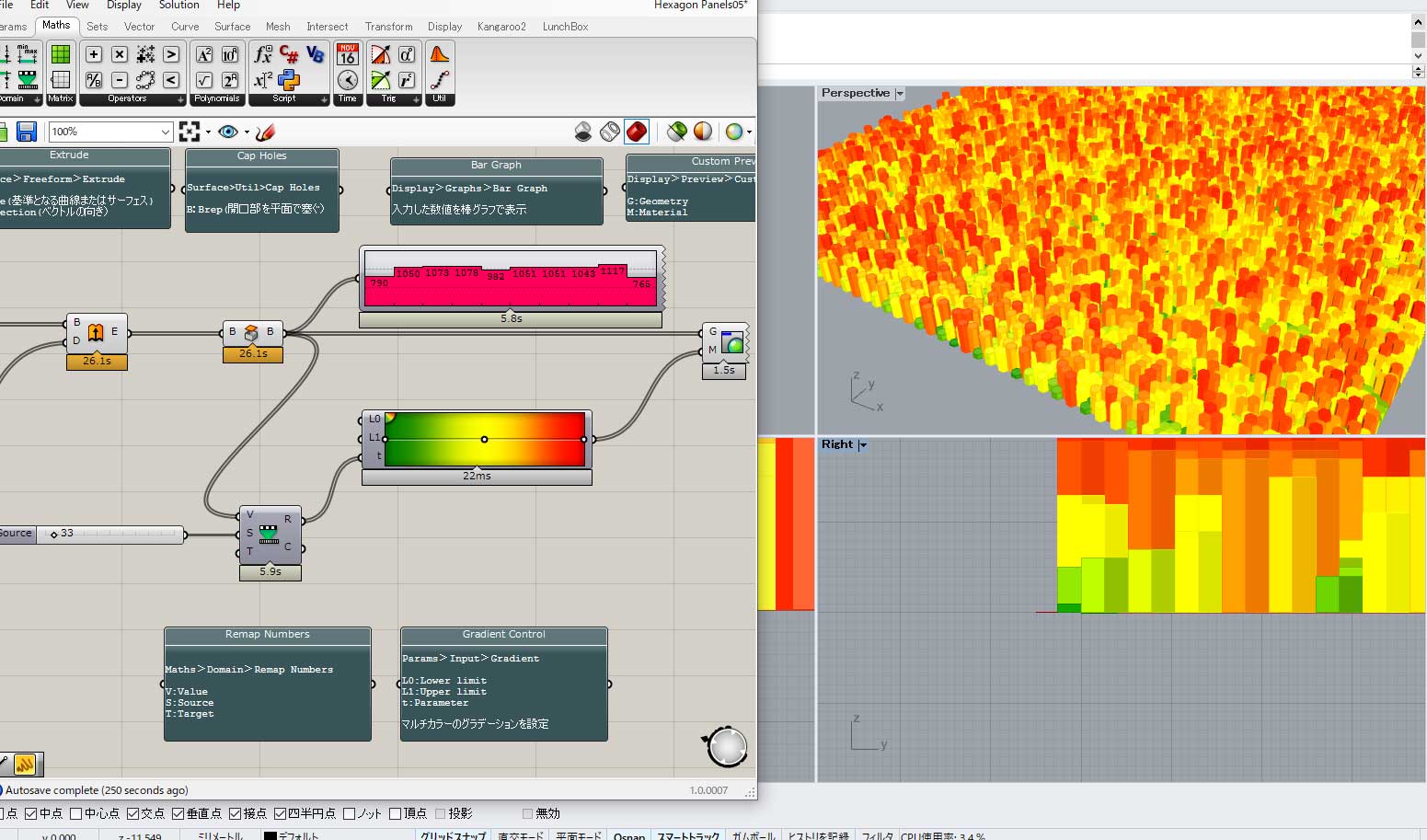Select the calendar date Time icon
The image size is (1427, 840).
[x=348, y=54]
